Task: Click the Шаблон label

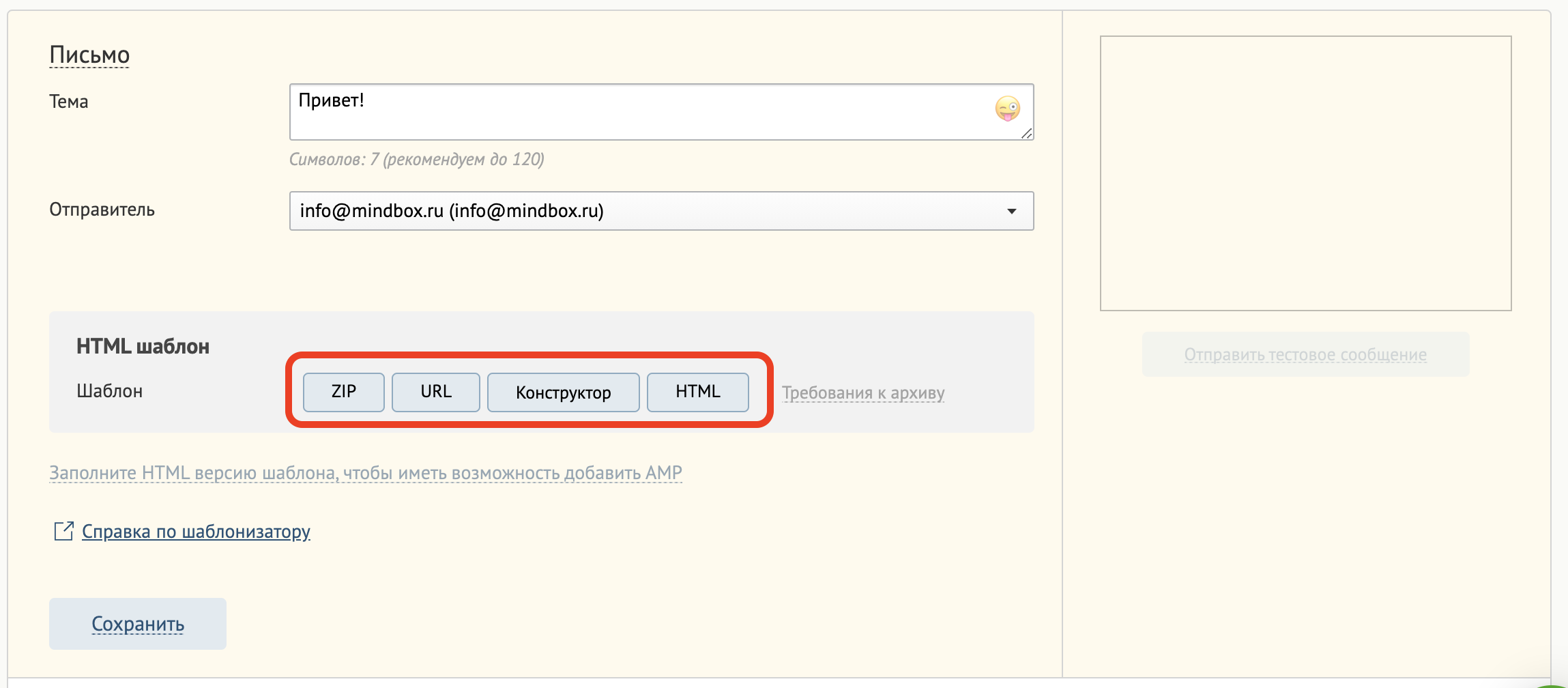Action: coord(109,391)
